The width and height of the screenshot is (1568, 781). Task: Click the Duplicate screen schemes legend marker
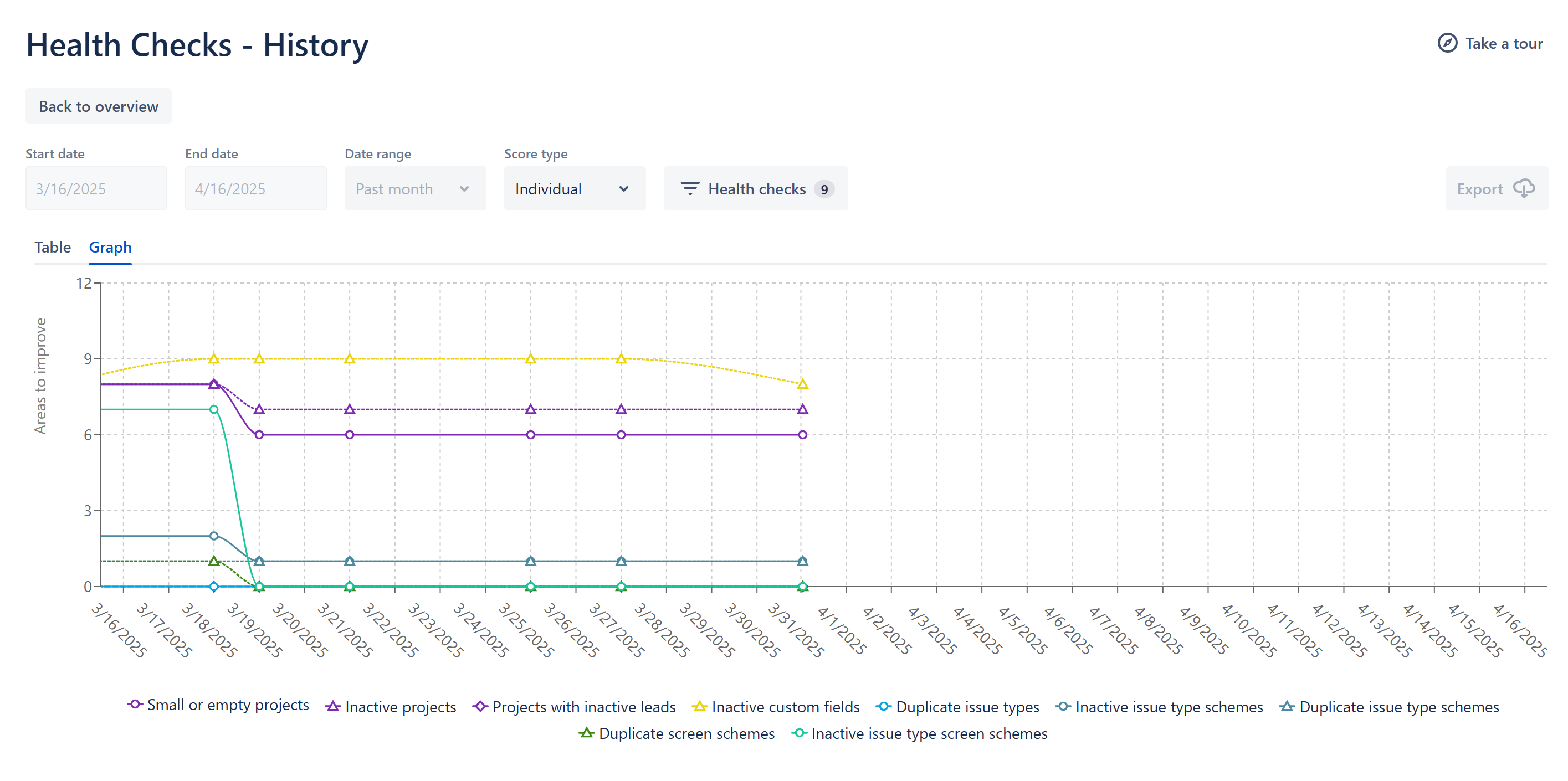[x=586, y=733]
